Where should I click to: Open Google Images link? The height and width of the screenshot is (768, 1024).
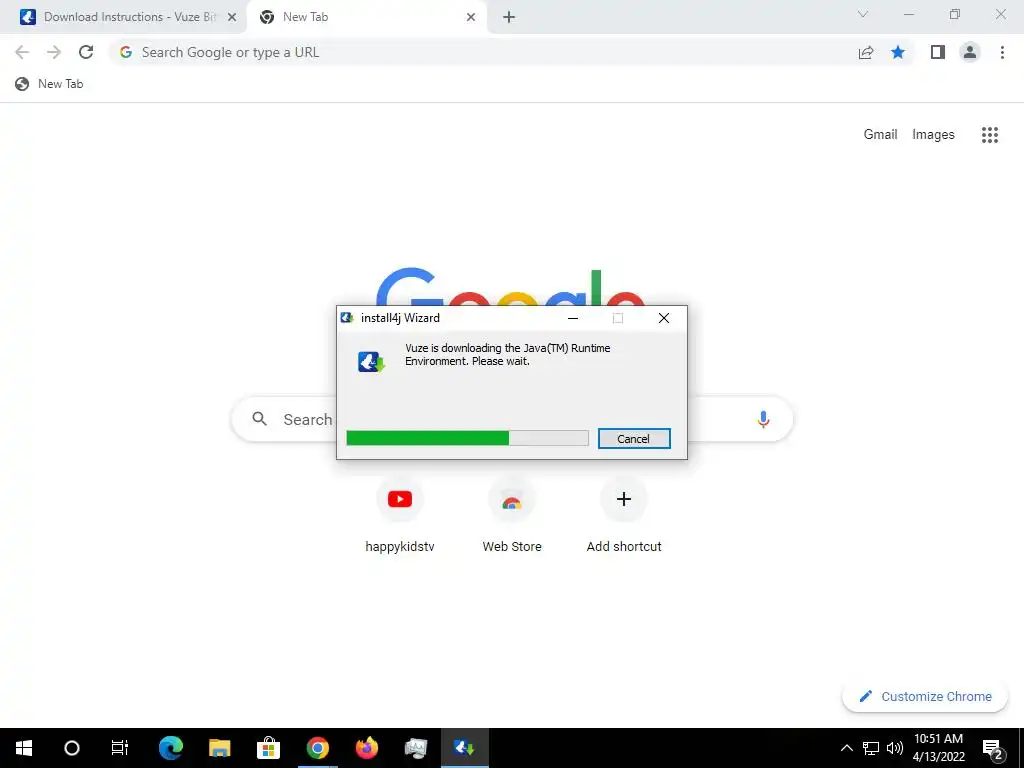click(933, 135)
